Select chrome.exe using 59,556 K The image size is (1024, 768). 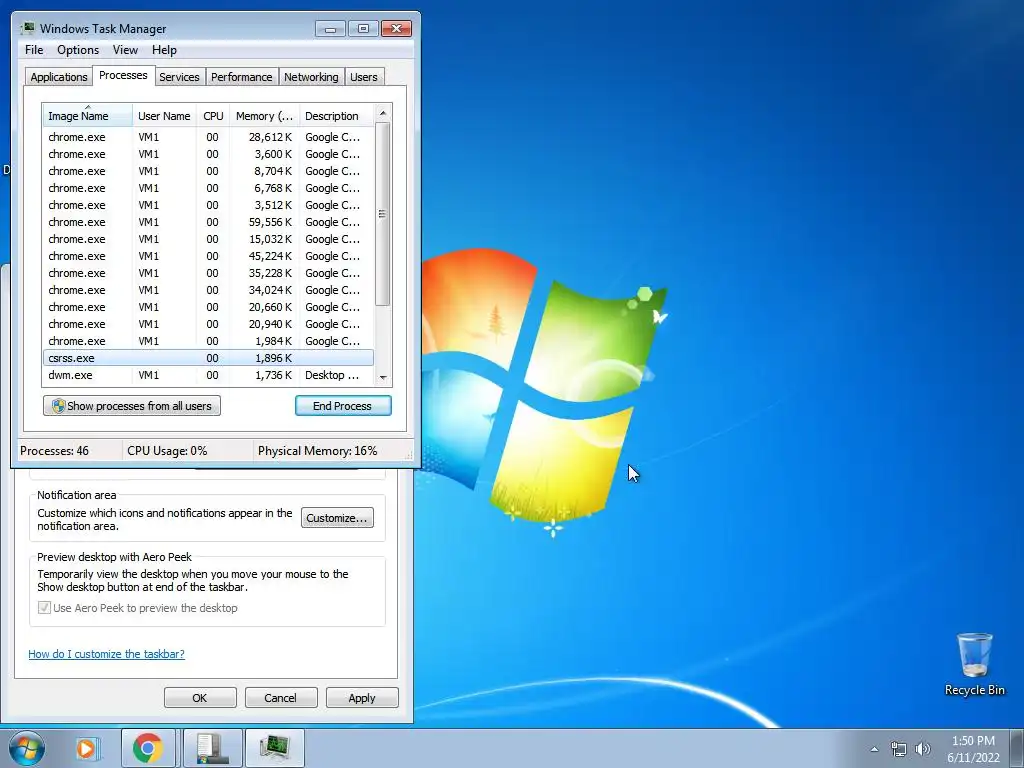[x=208, y=222]
